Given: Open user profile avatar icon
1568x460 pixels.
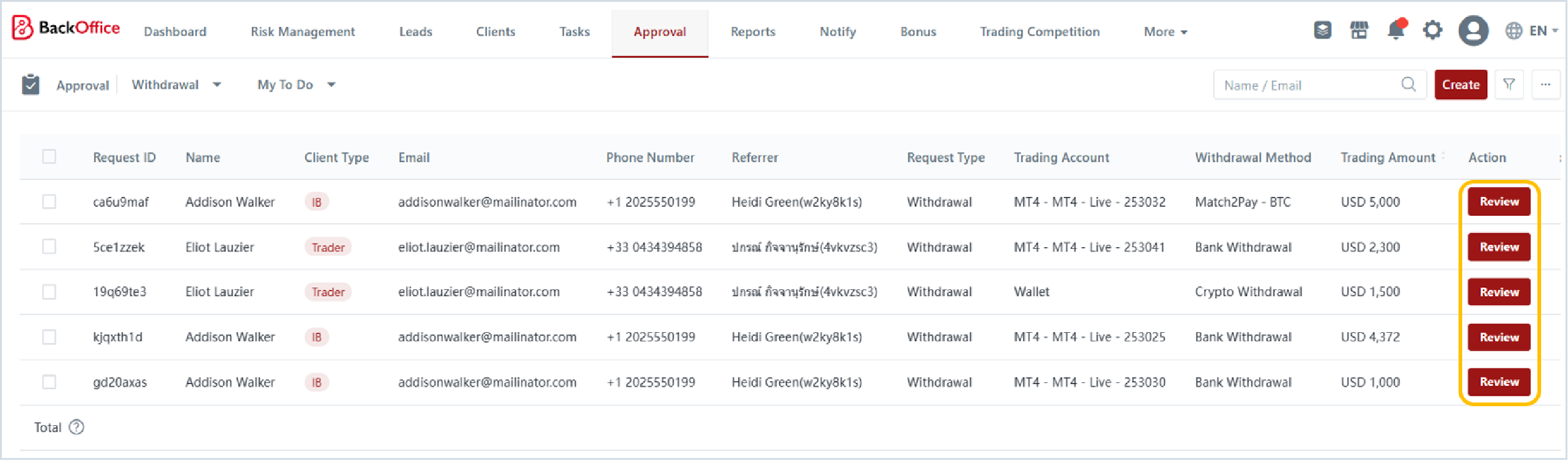Looking at the screenshot, I should point(1473,31).
